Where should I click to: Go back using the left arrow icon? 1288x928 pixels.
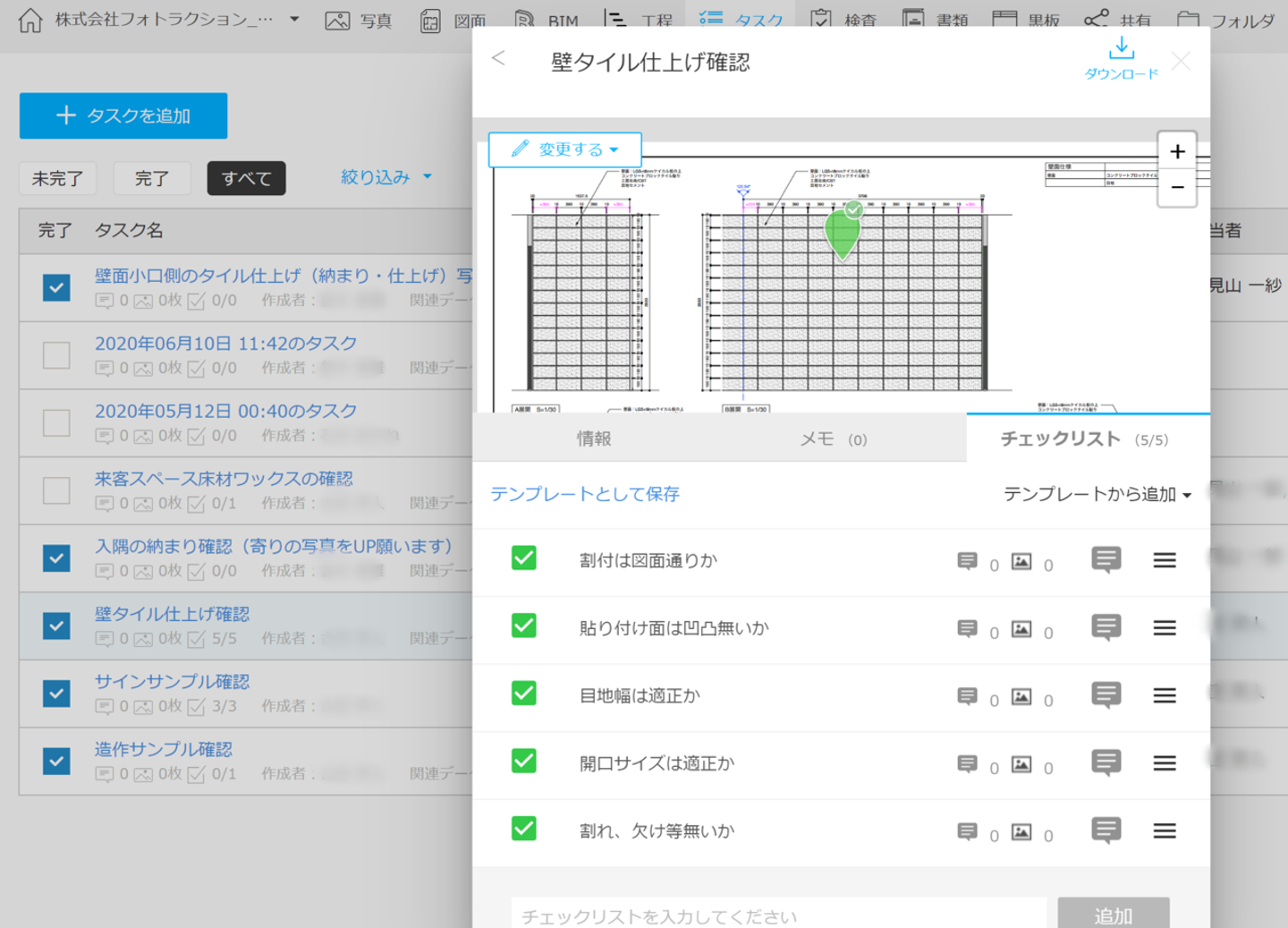pos(499,59)
